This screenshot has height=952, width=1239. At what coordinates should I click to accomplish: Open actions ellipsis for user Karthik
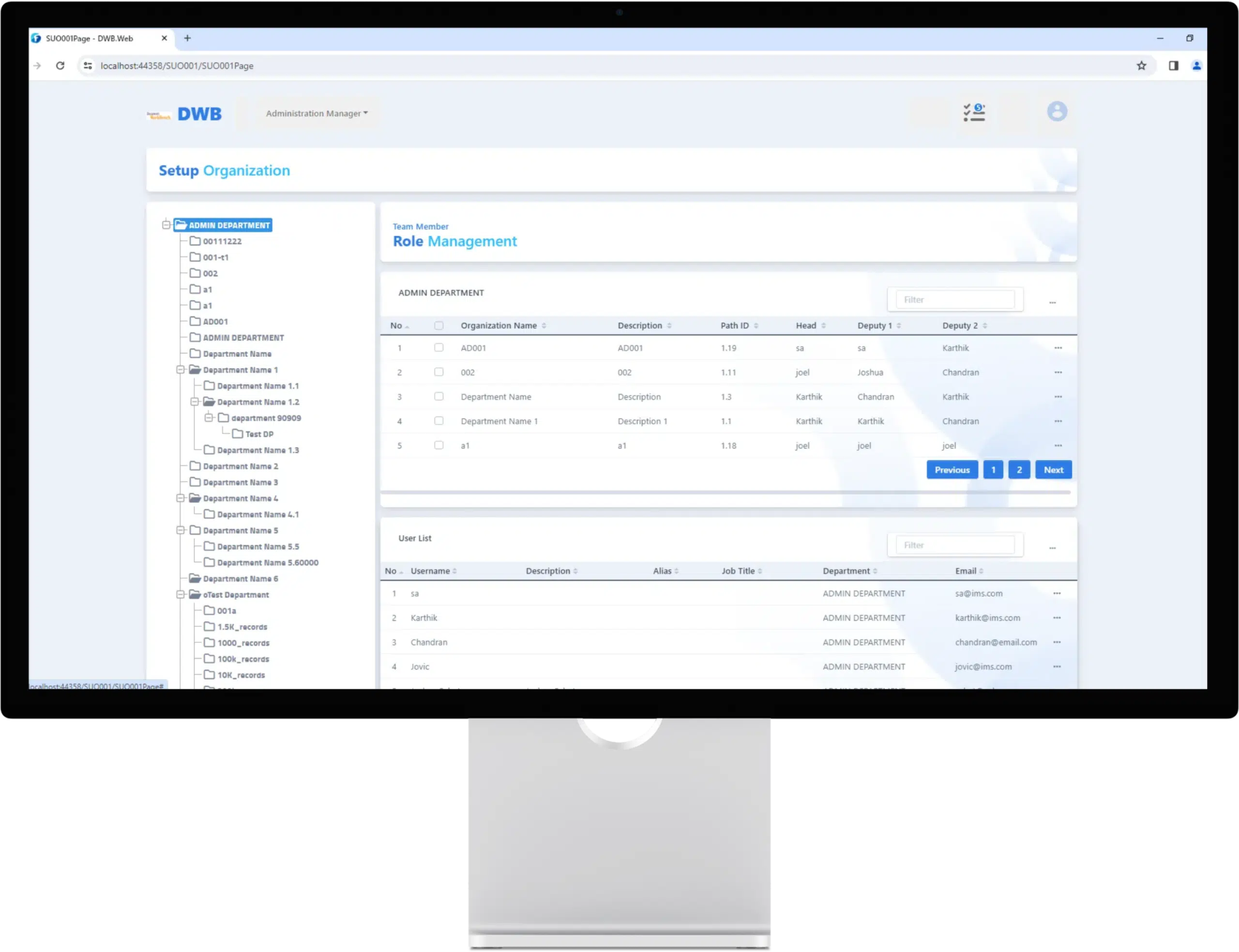[1057, 618]
